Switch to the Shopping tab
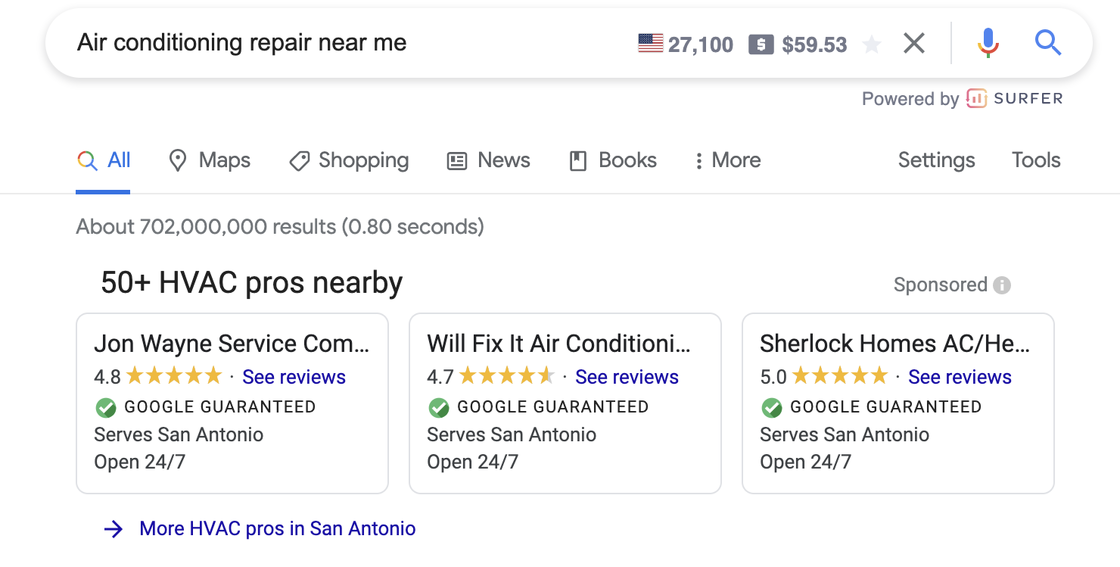The width and height of the screenshot is (1120, 567). click(x=349, y=160)
